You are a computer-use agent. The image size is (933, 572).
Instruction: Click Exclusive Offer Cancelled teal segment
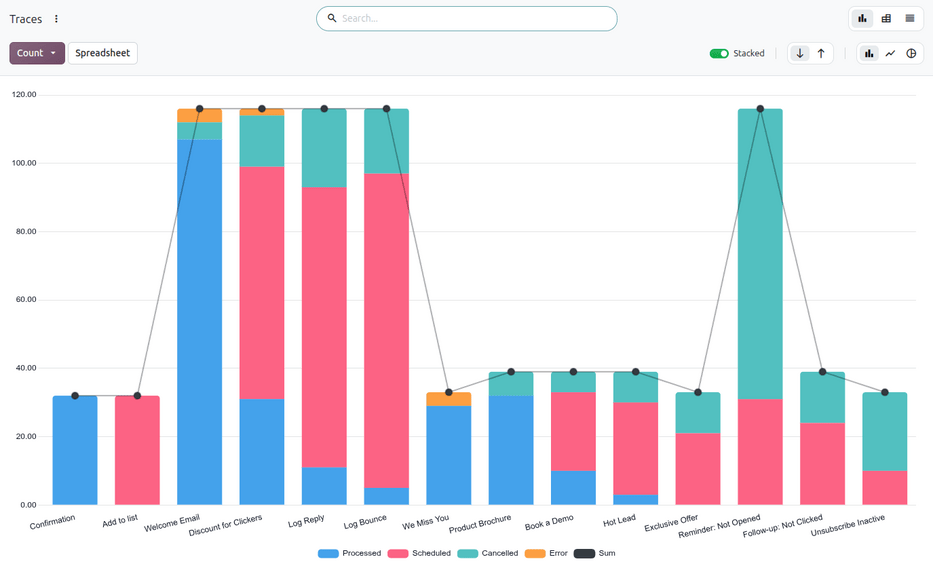pyautogui.click(x=698, y=412)
